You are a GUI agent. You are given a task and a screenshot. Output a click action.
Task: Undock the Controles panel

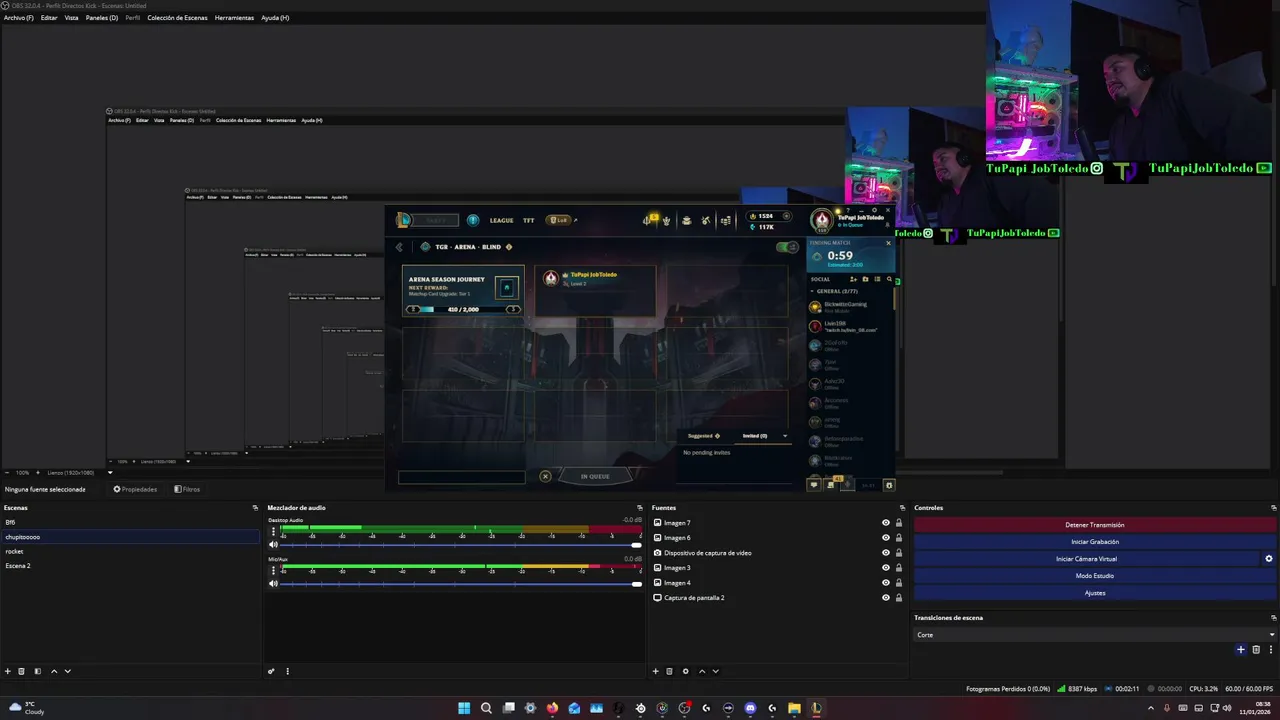click(1273, 508)
